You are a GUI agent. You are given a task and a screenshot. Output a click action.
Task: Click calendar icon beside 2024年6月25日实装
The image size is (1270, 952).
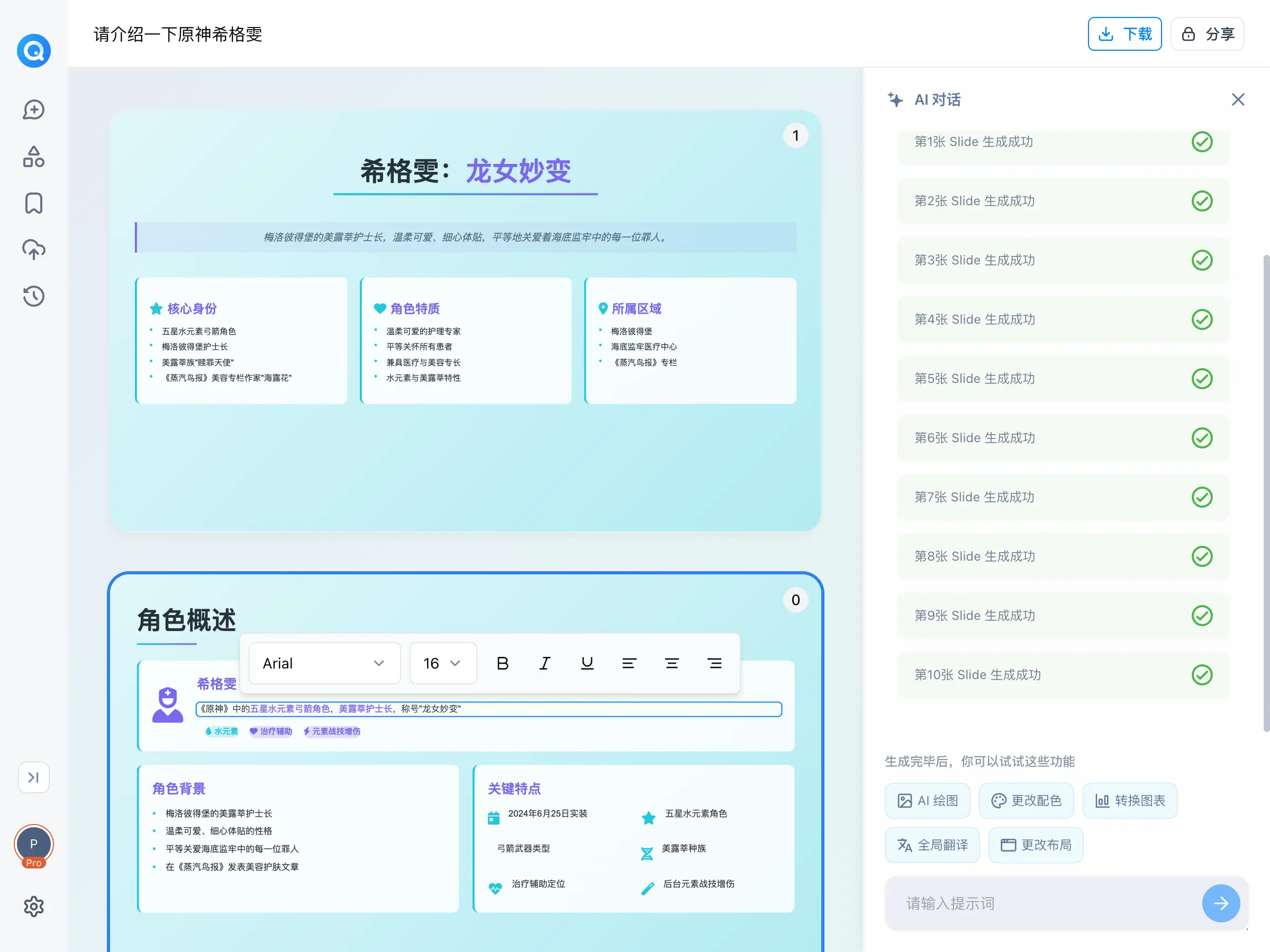click(494, 818)
